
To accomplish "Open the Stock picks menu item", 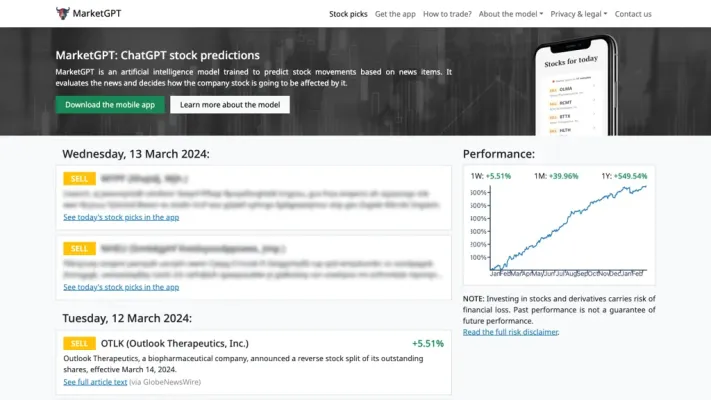I will (x=348, y=14).
